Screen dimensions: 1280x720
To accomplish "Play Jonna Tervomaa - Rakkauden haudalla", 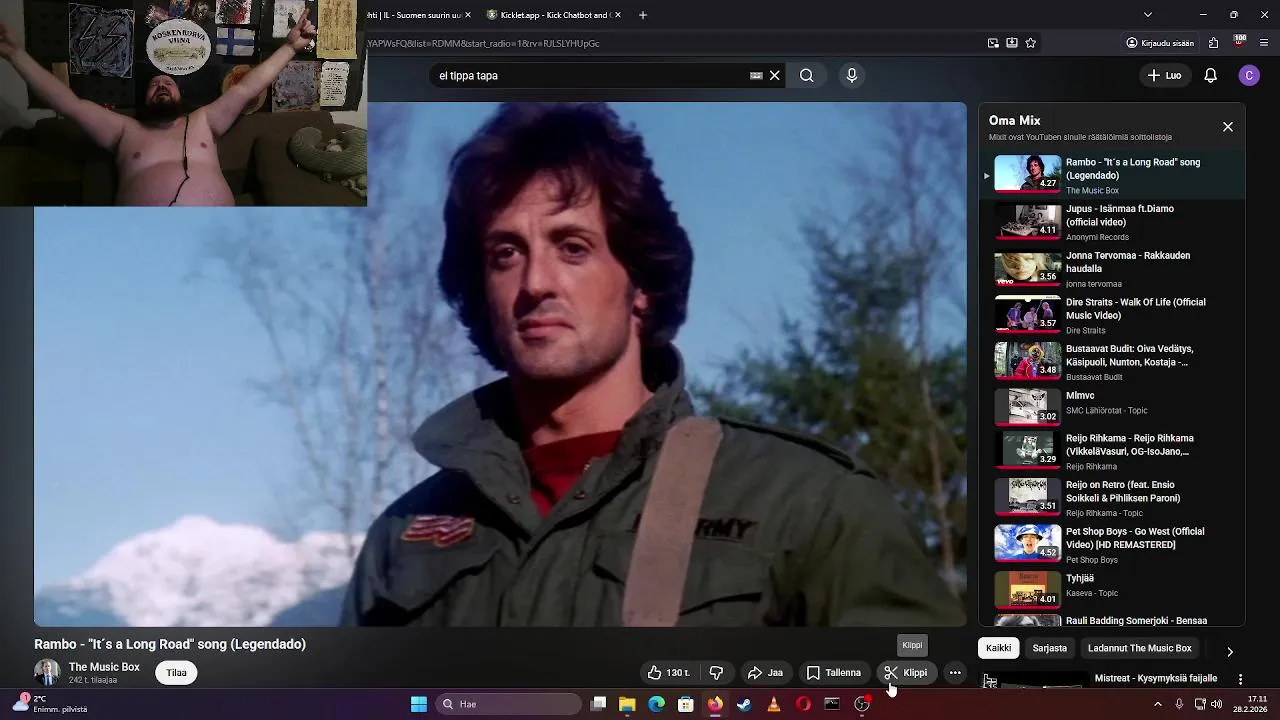I will coord(1112,269).
